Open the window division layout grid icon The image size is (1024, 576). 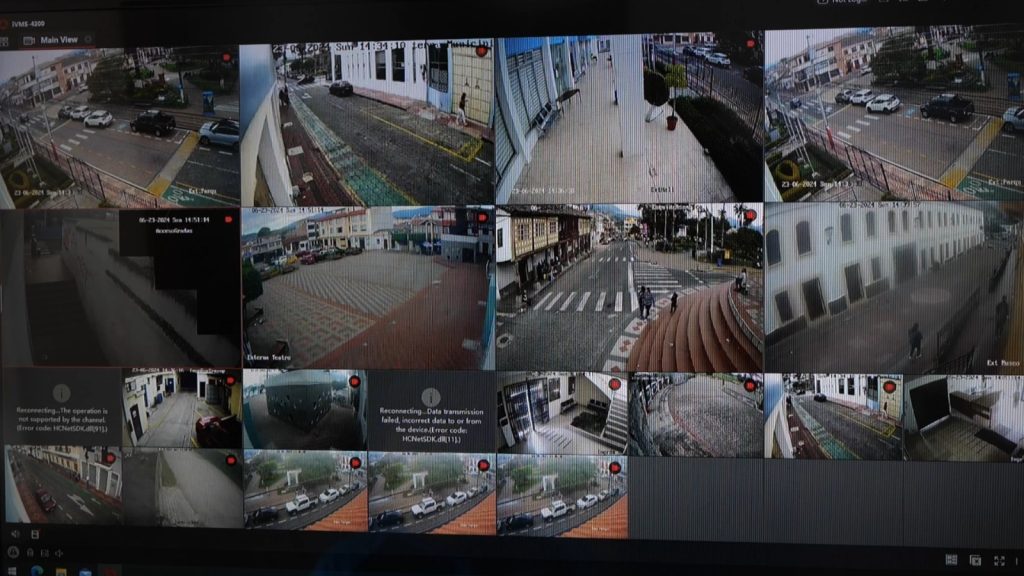(950, 560)
